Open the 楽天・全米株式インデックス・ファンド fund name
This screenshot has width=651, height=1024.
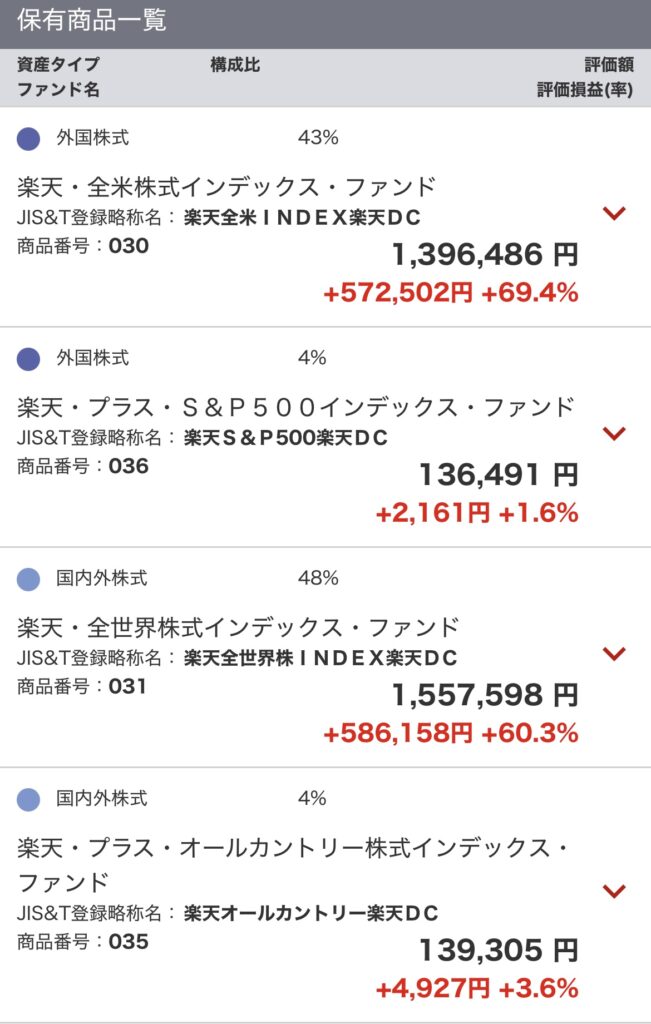[226, 187]
